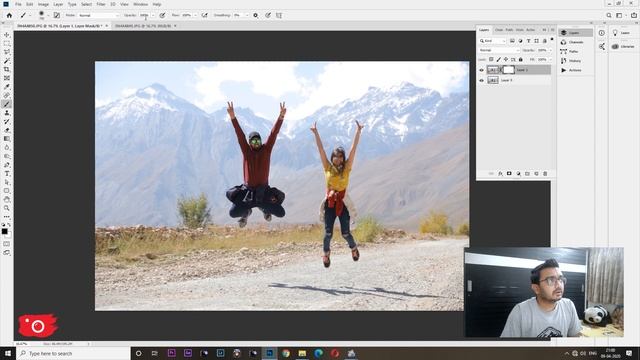Viewport: 640px width, 360px height.
Task: Open the Filter menu
Action: click(x=101, y=4)
